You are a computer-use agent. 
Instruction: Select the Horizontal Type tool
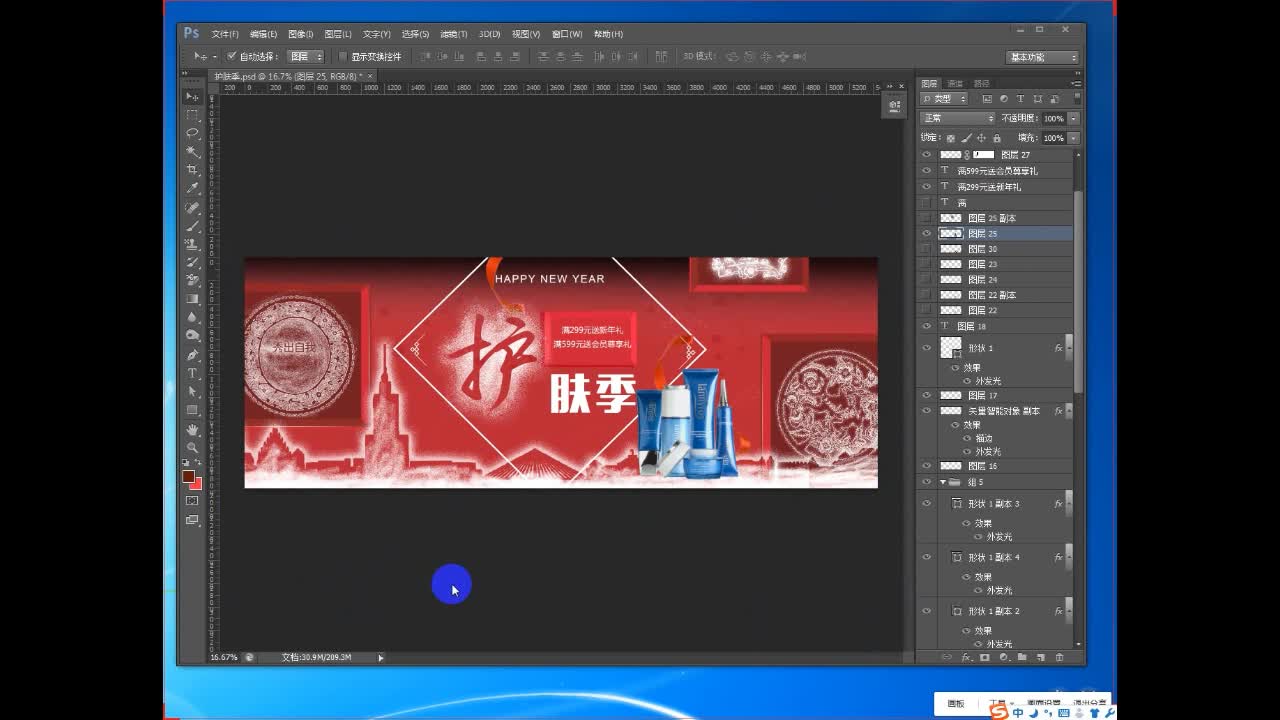[x=192, y=373]
